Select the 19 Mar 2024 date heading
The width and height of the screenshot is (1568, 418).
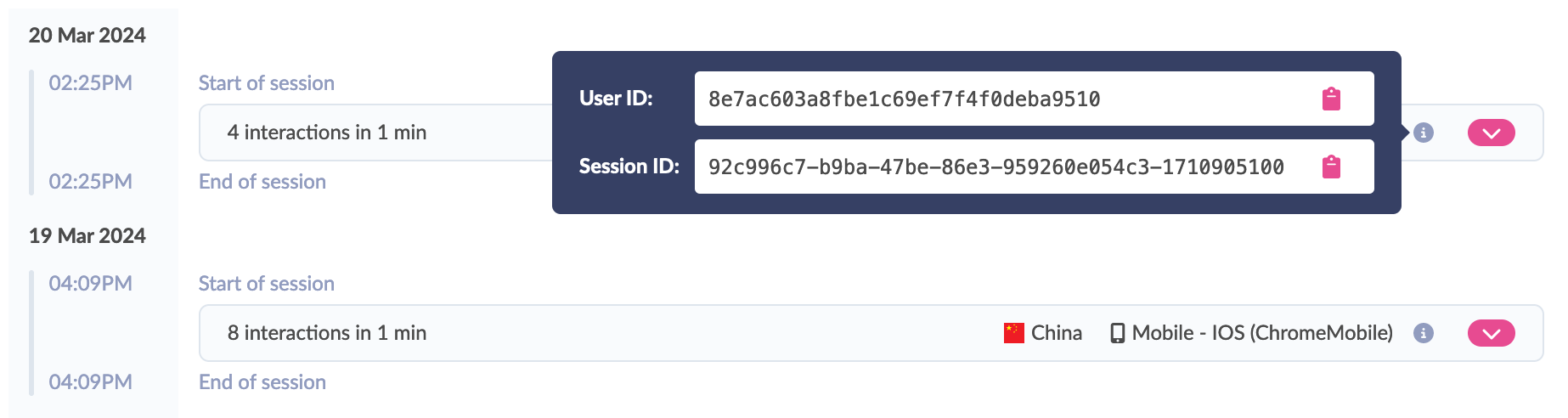click(x=87, y=236)
